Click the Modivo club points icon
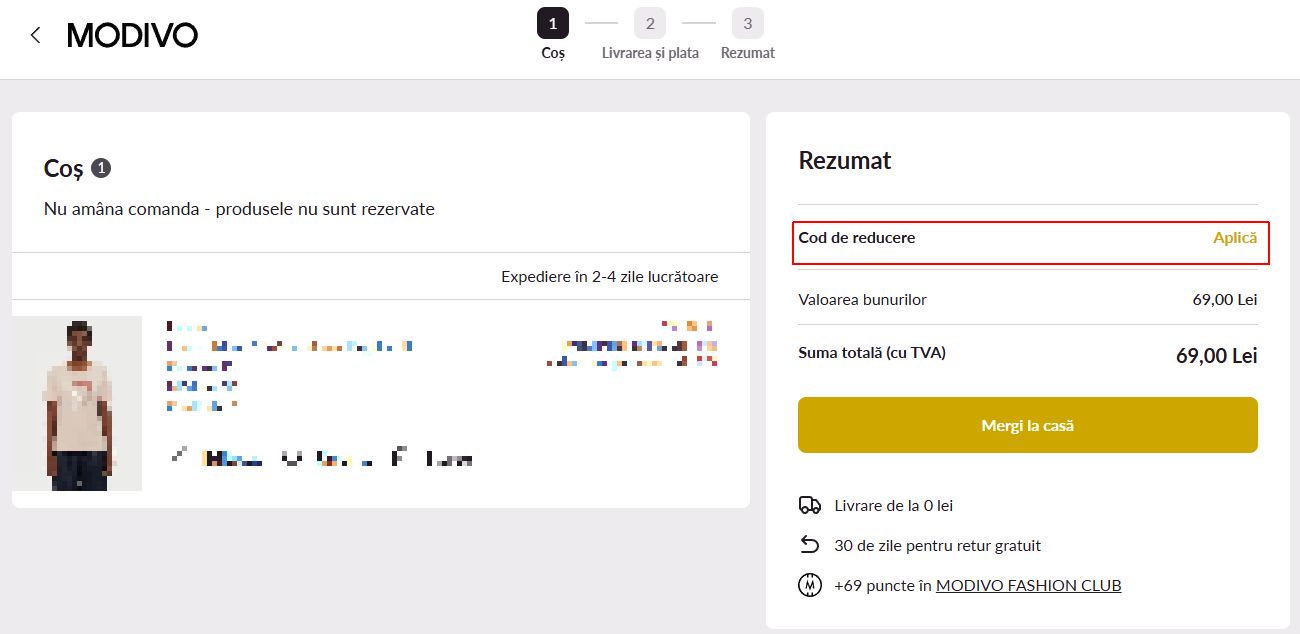This screenshot has width=1300, height=634. coord(810,585)
